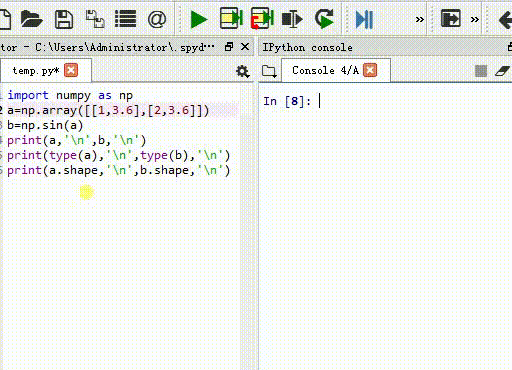
Task: Save the file with the floppy icon
Action: [x=64, y=19]
